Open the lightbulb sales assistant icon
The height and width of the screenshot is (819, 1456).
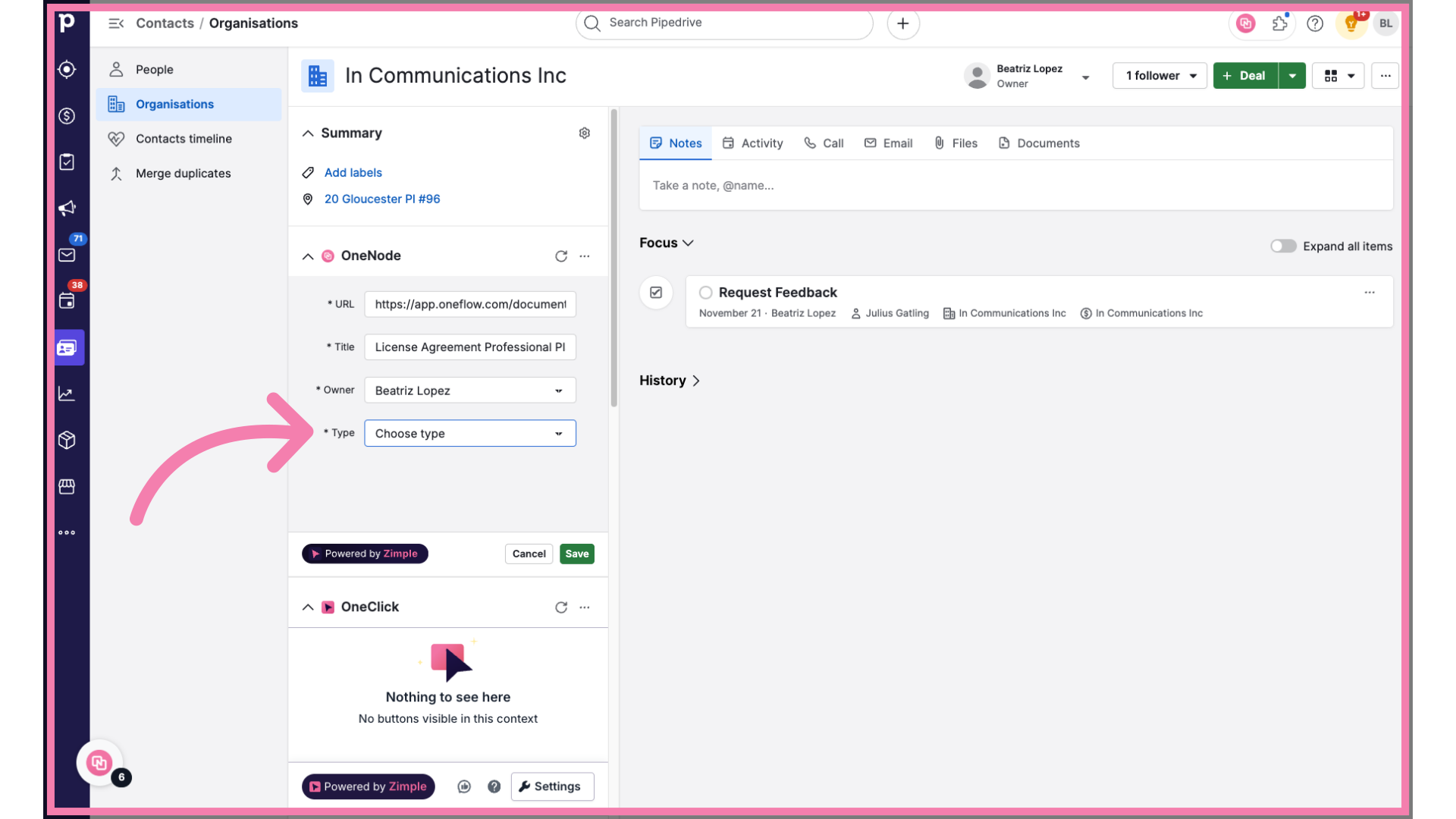[x=1351, y=24]
